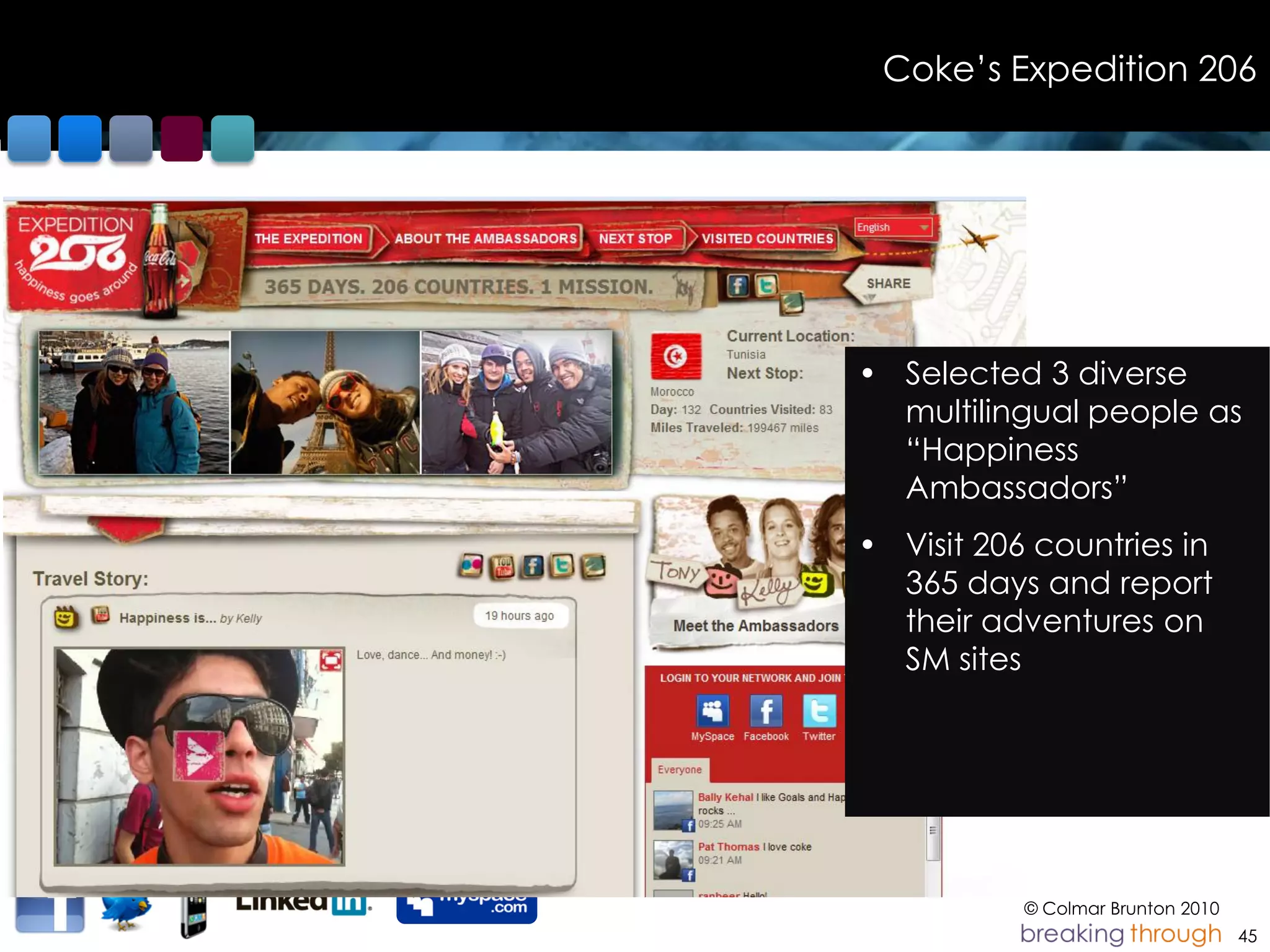Log in with Facebook icon
Screen dimensions: 1270x952
coord(766,711)
